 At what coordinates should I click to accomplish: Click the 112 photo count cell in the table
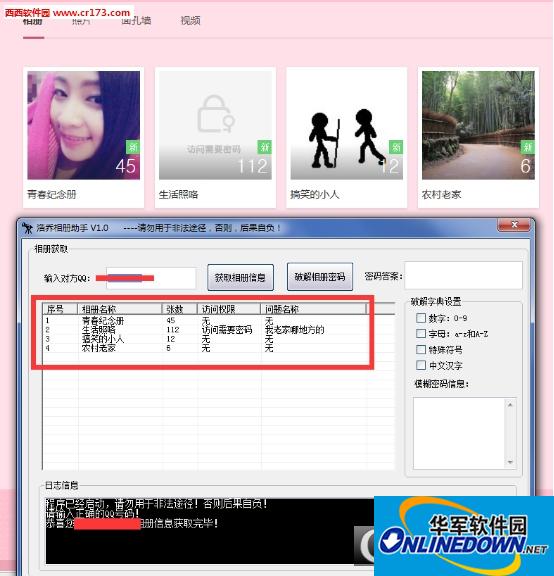click(x=173, y=330)
